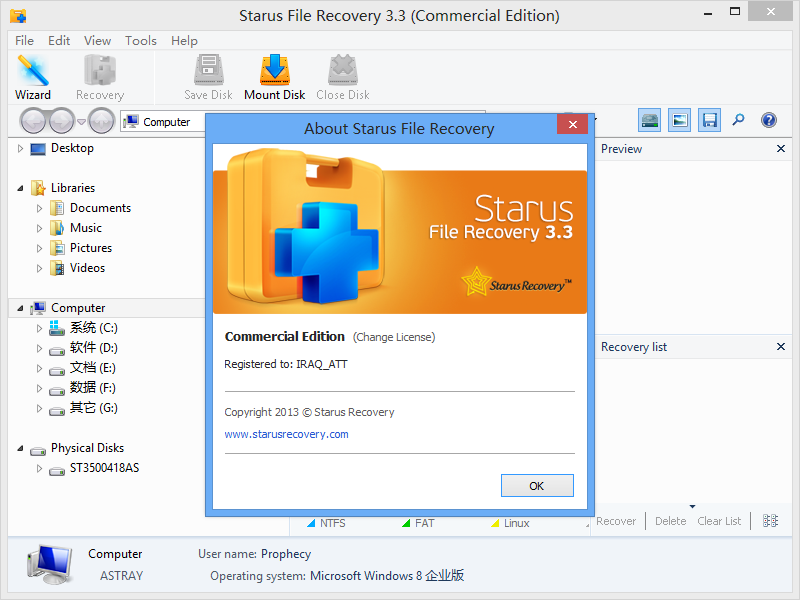Click OK in the About dialog
The width and height of the screenshot is (800, 600).
tap(537, 486)
